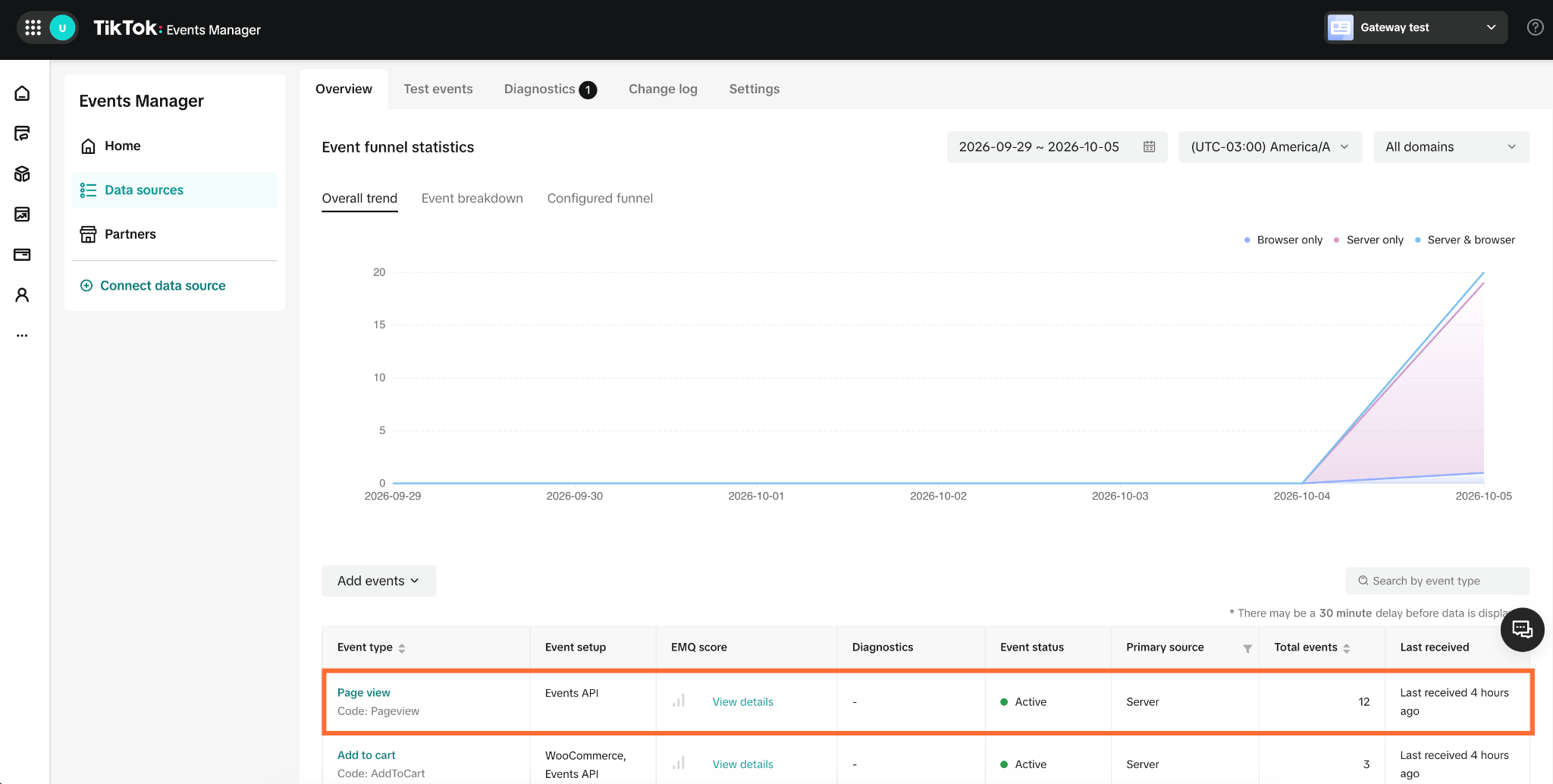The image size is (1553, 784).
Task: Go to Home in Events Manager sidebar
Action: pos(174,146)
